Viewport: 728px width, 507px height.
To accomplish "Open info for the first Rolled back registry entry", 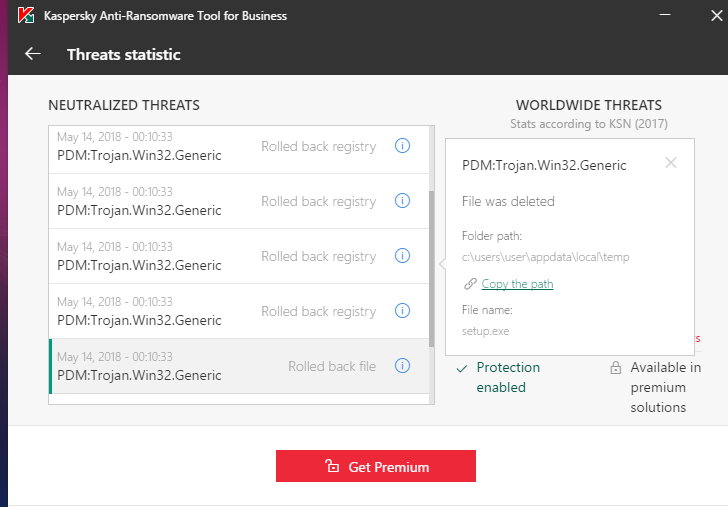I will (402, 146).
